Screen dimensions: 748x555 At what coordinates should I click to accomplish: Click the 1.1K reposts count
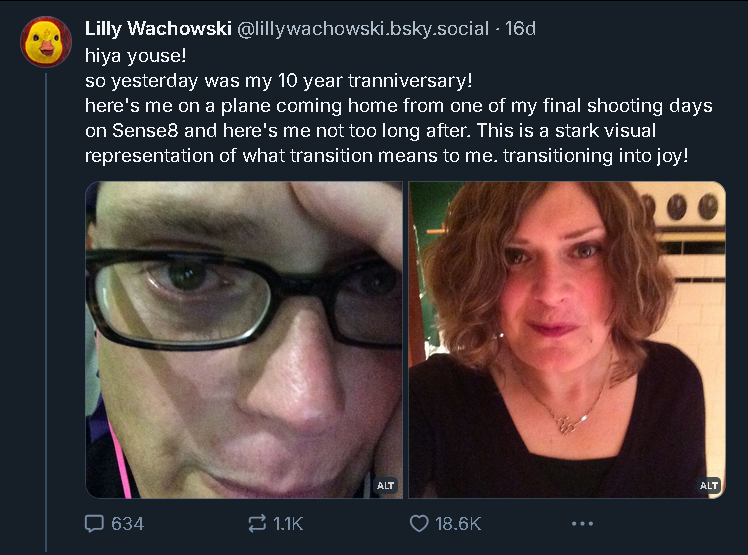[288, 523]
